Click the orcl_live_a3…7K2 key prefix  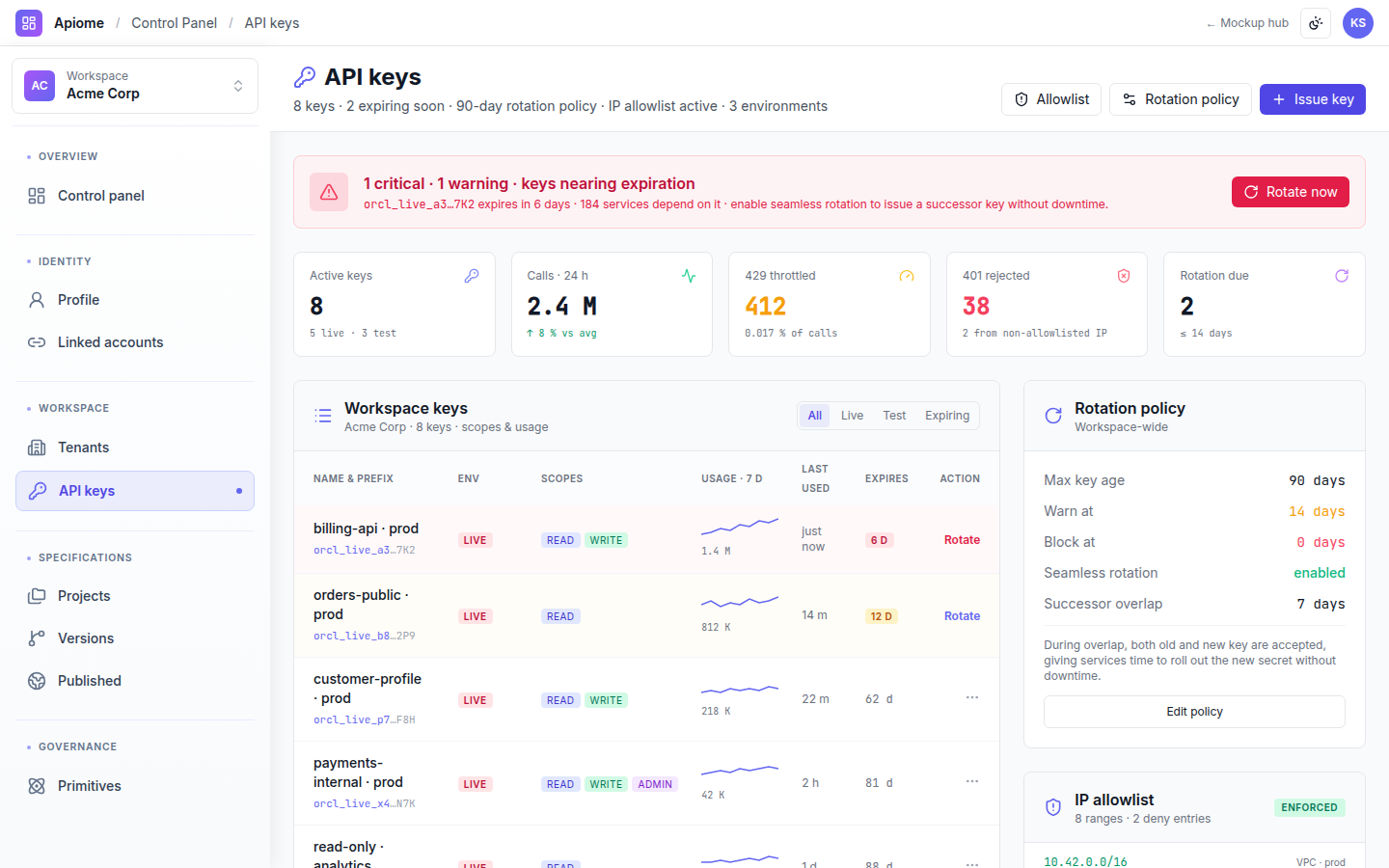364,551
